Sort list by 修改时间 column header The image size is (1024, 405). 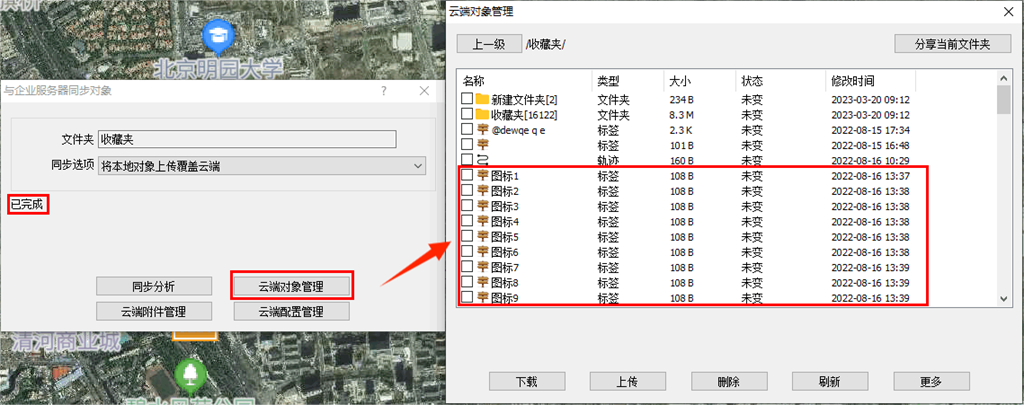click(853, 80)
